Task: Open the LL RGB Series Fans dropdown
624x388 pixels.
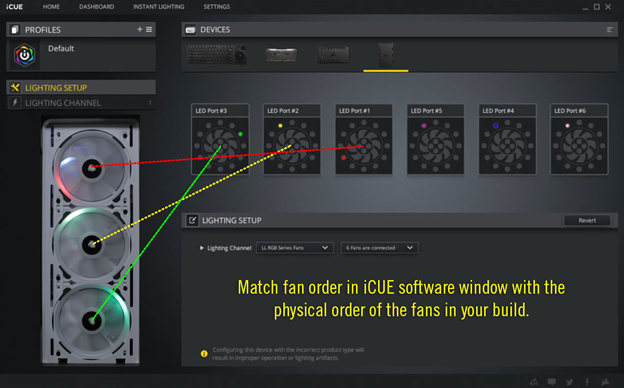Action: point(294,248)
